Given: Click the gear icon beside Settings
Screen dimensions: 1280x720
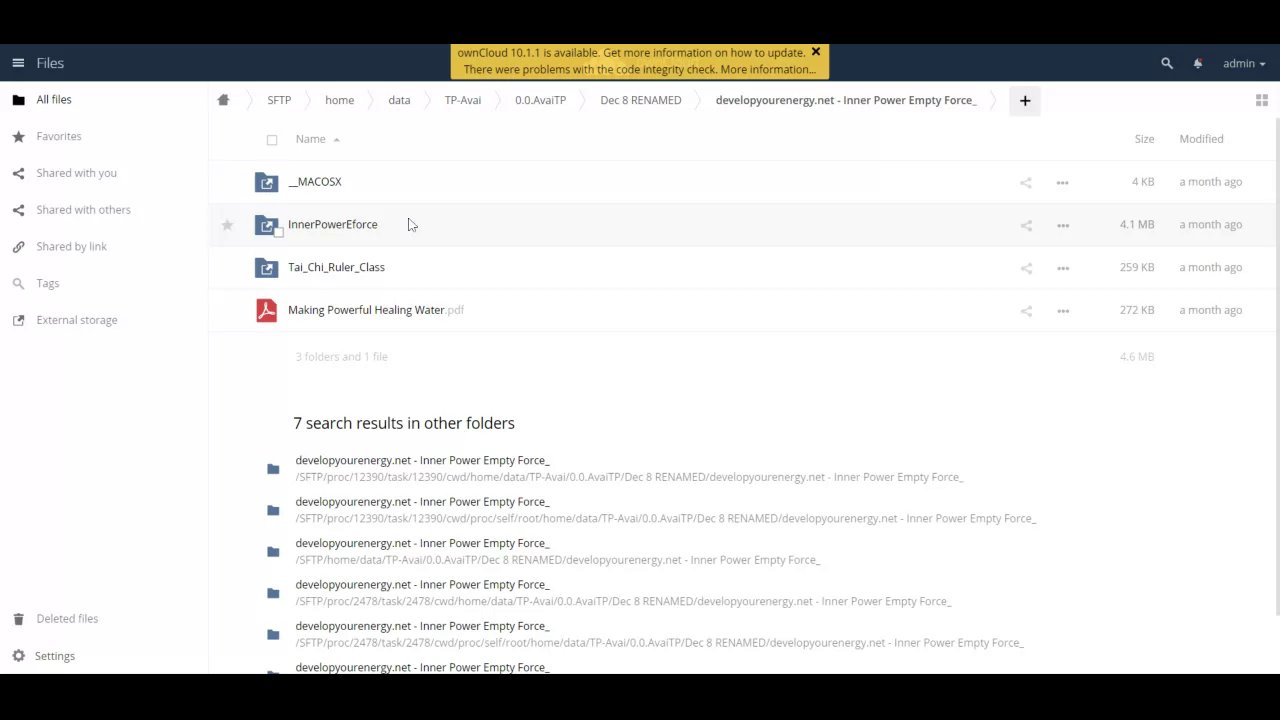Looking at the screenshot, I should click(18, 656).
